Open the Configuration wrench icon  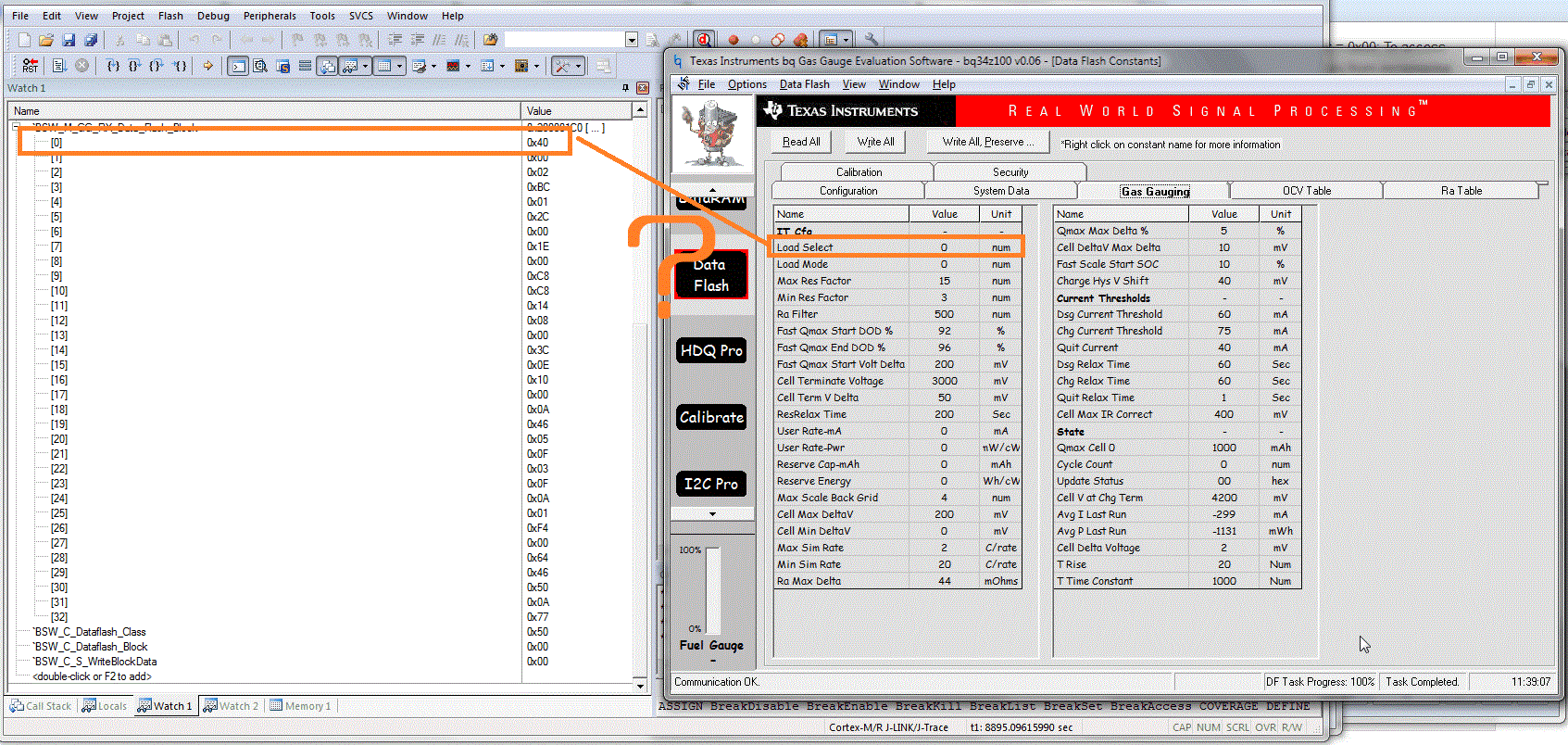coord(871,40)
